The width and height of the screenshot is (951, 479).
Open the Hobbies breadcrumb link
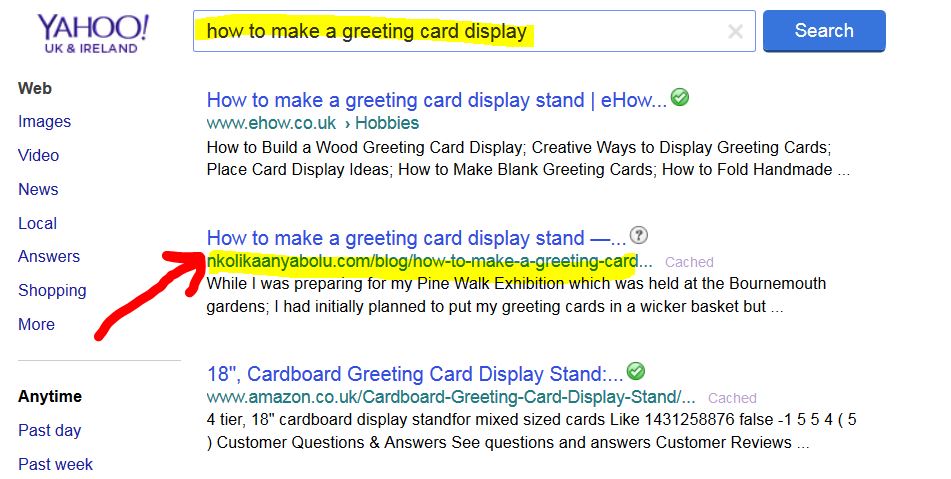click(x=387, y=123)
